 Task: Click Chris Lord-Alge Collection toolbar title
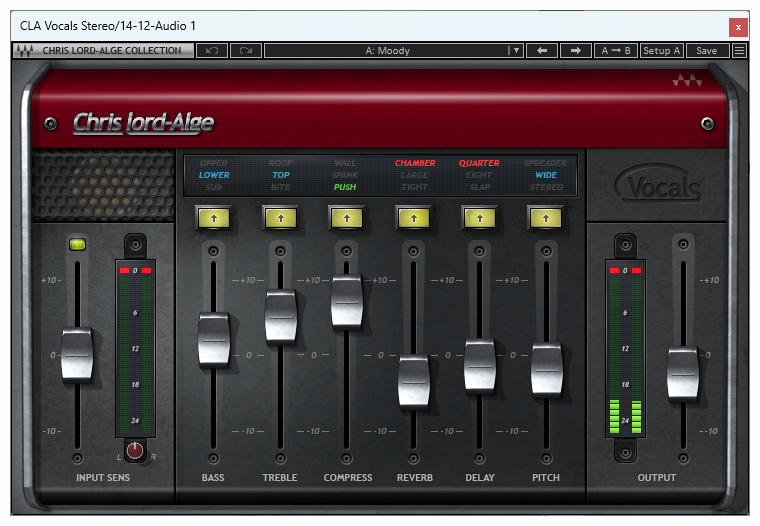click(111, 50)
